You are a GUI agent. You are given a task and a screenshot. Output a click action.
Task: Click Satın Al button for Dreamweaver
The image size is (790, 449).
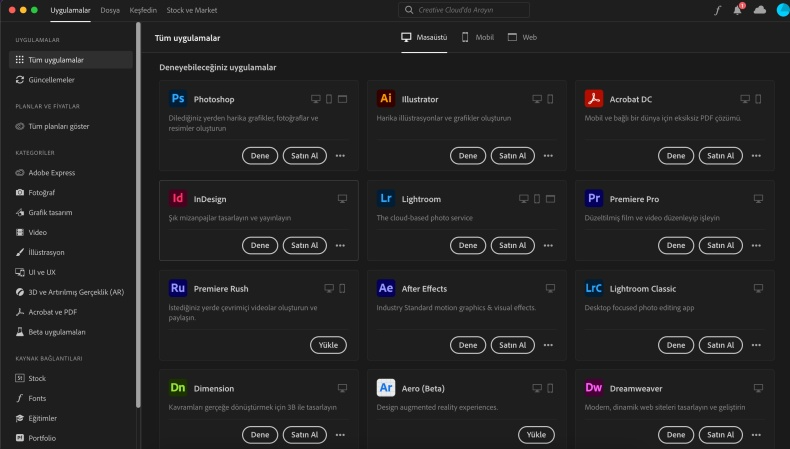click(720, 435)
